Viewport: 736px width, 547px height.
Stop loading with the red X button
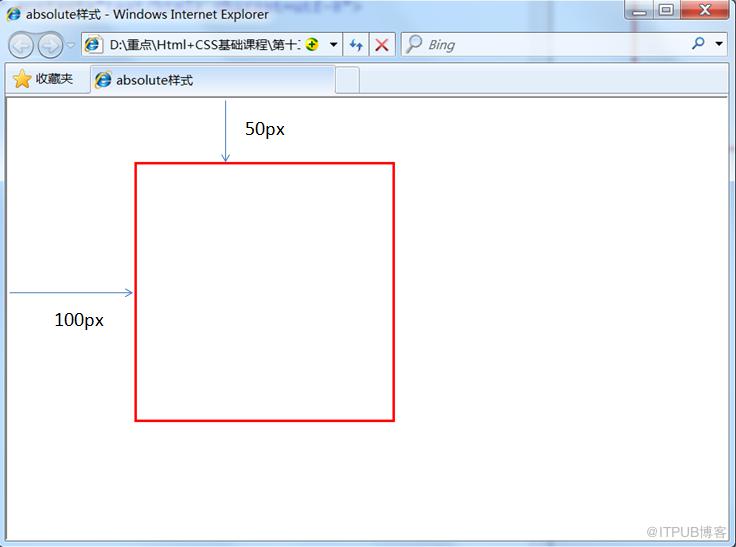(382, 45)
